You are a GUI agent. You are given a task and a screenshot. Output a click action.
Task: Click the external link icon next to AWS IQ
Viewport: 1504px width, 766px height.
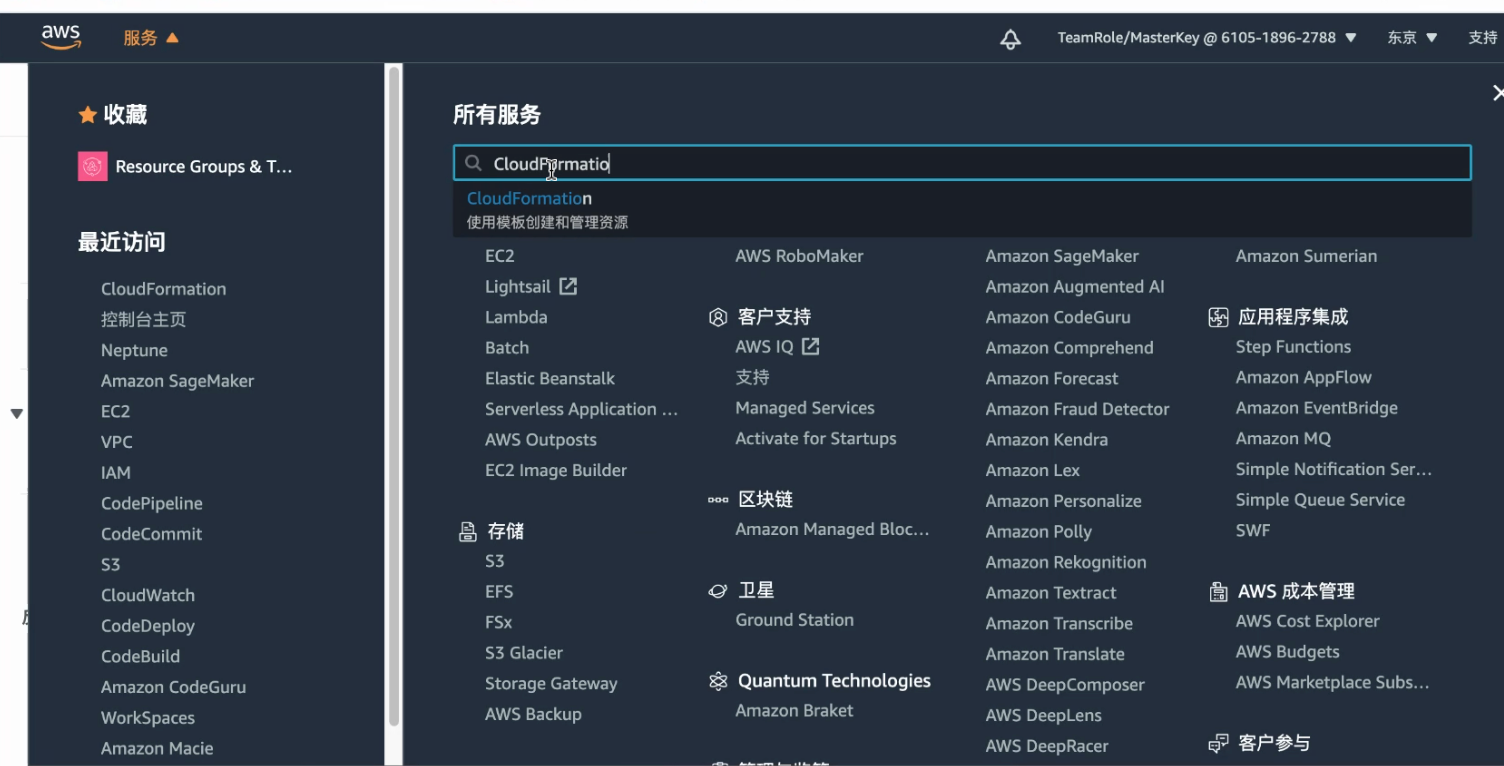point(811,346)
